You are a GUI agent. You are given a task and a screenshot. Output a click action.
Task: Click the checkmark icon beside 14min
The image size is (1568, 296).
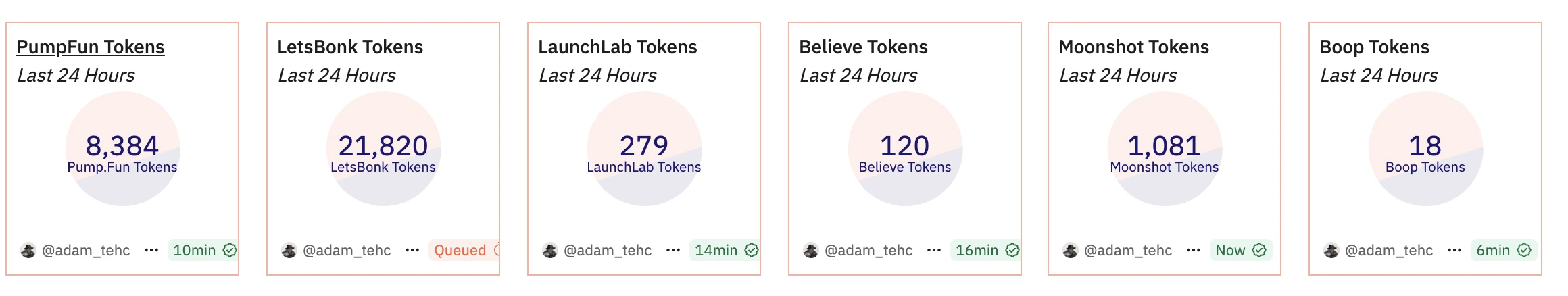tap(751, 250)
